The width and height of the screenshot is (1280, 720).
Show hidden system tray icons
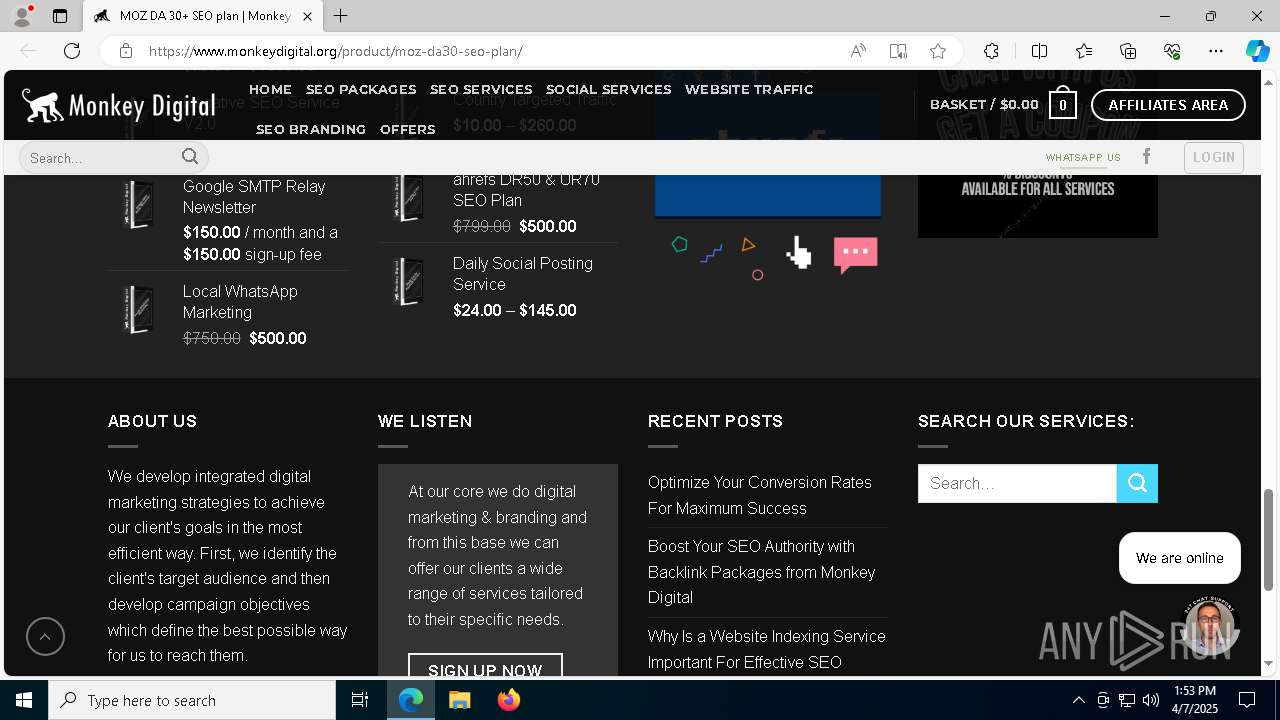tap(1078, 700)
